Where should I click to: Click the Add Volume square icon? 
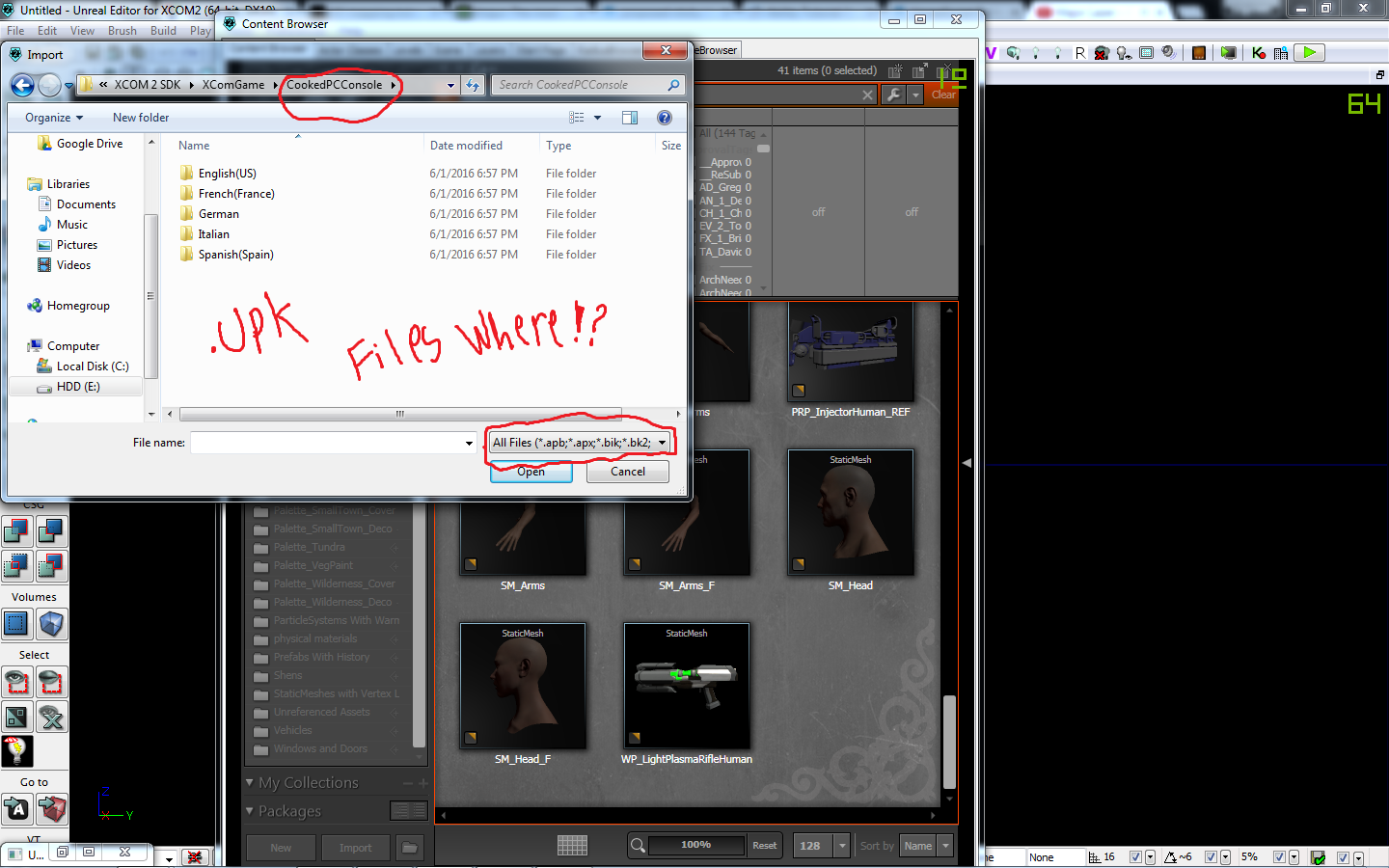pyautogui.click(x=16, y=624)
